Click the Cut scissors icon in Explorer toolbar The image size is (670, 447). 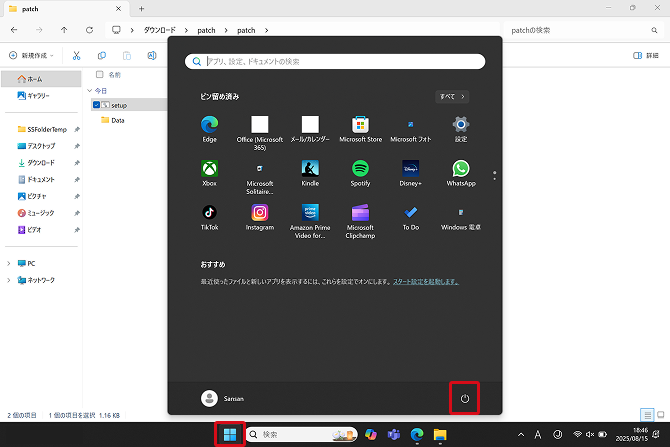point(76,56)
